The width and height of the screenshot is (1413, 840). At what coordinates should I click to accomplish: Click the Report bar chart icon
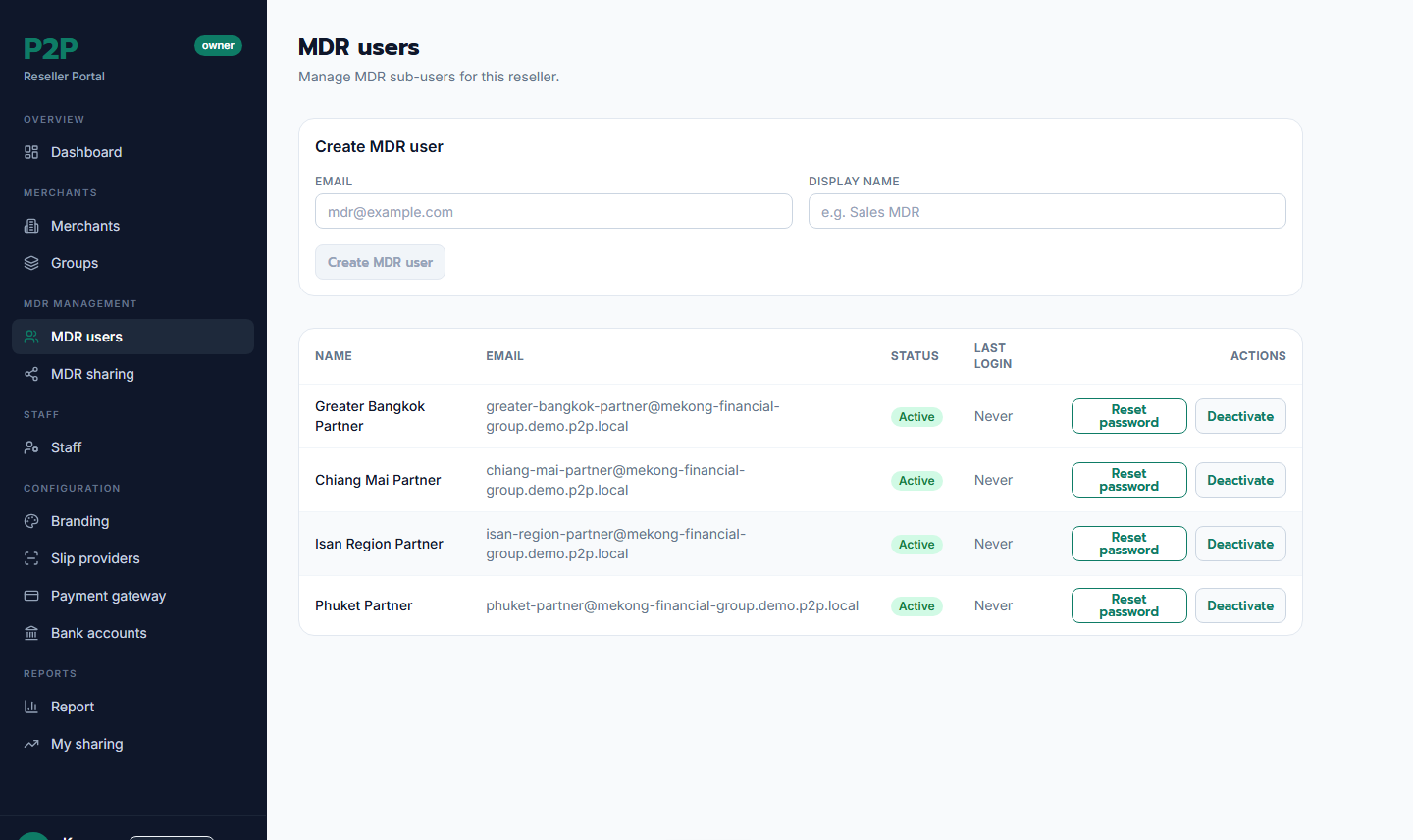click(31, 707)
